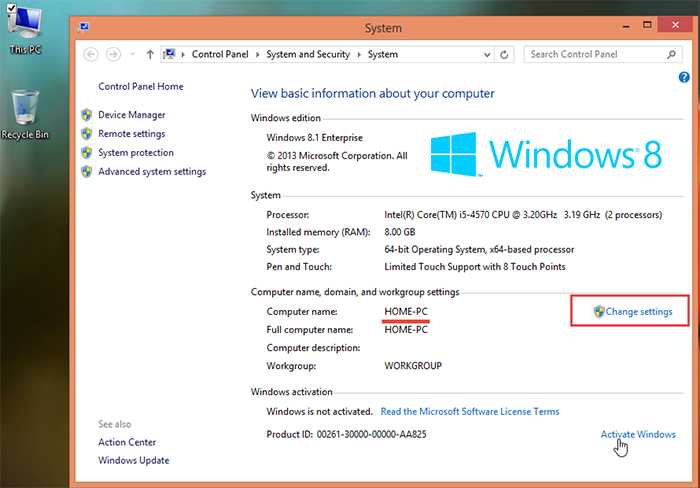
Task: Click the Intel Core i5-4570 processor value
Action: [x=523, y=215]
